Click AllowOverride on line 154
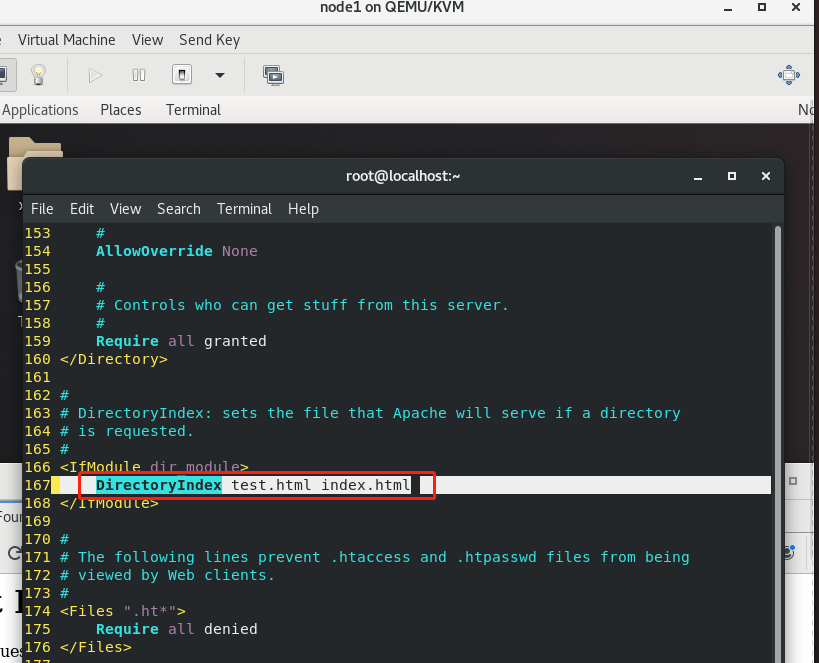The height and width of the screenshot is (663, 819). (154, 251)
